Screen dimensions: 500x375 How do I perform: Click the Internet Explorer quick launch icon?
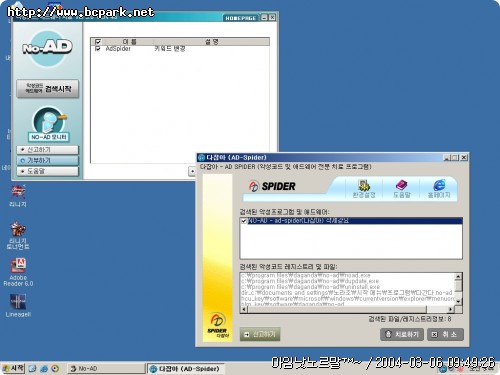tap(44, 369)
